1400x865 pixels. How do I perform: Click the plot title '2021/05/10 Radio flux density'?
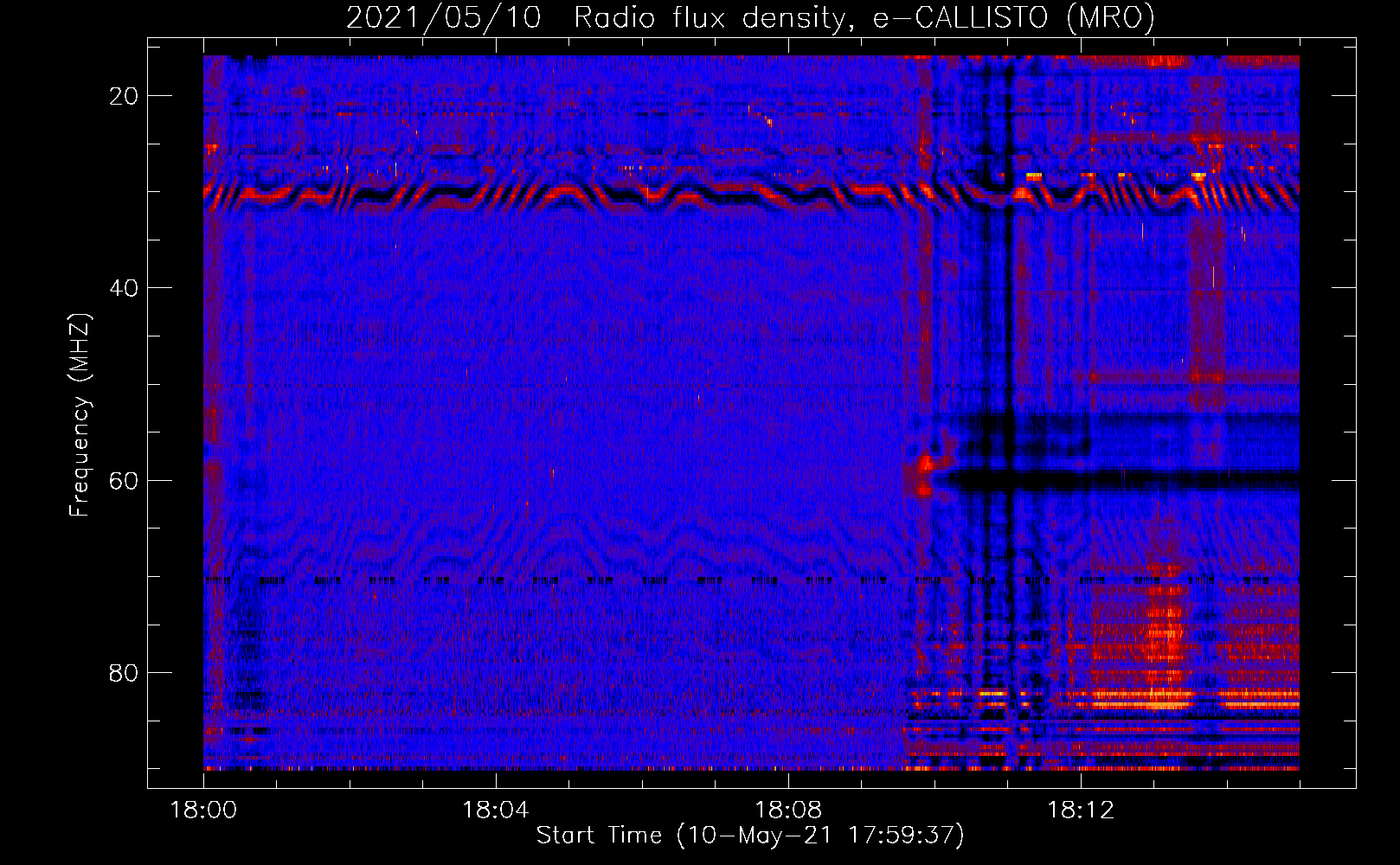coord(749,17)
